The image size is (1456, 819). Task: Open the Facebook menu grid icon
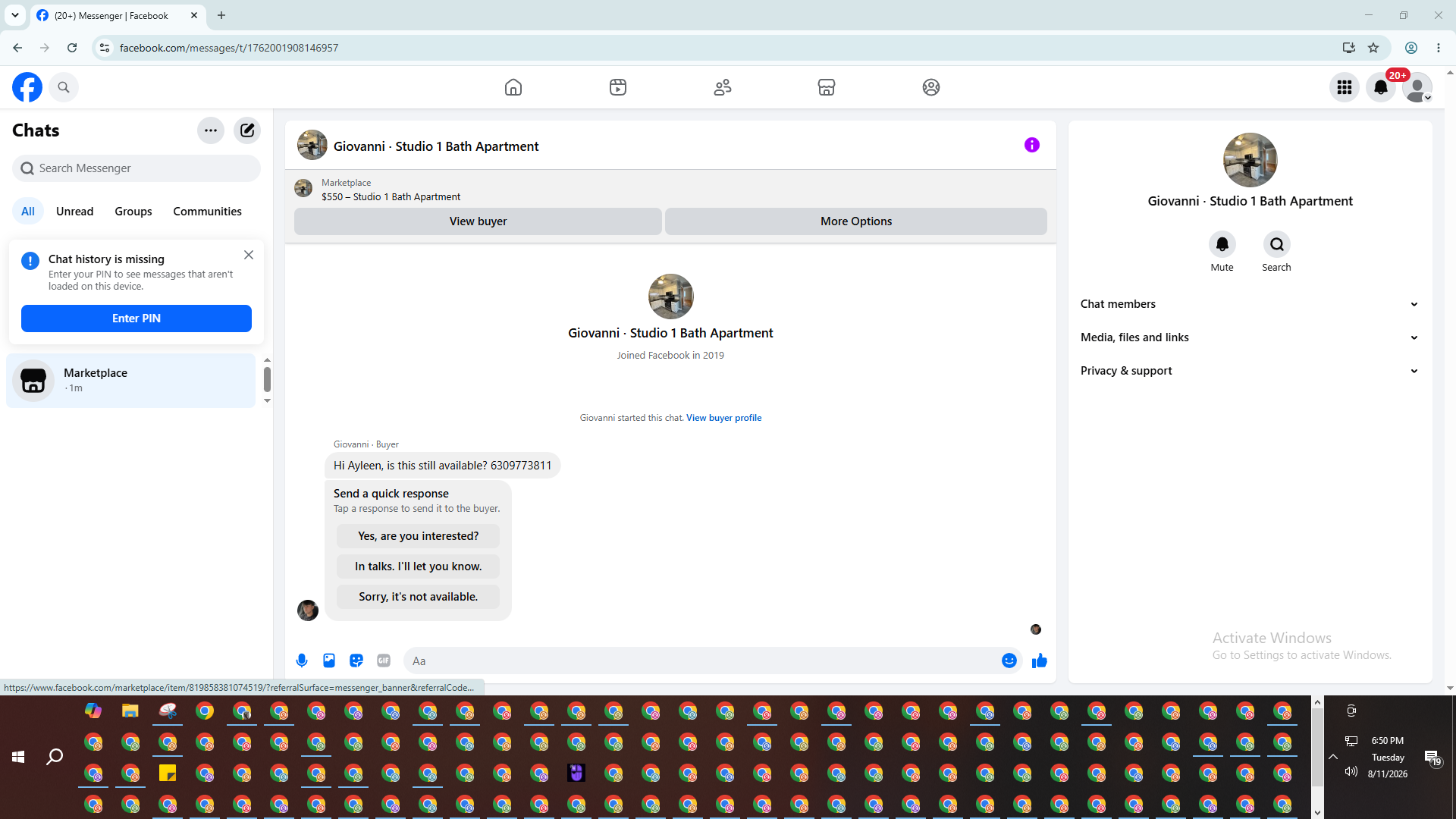pyautogui.click(x=1345, y=87)
